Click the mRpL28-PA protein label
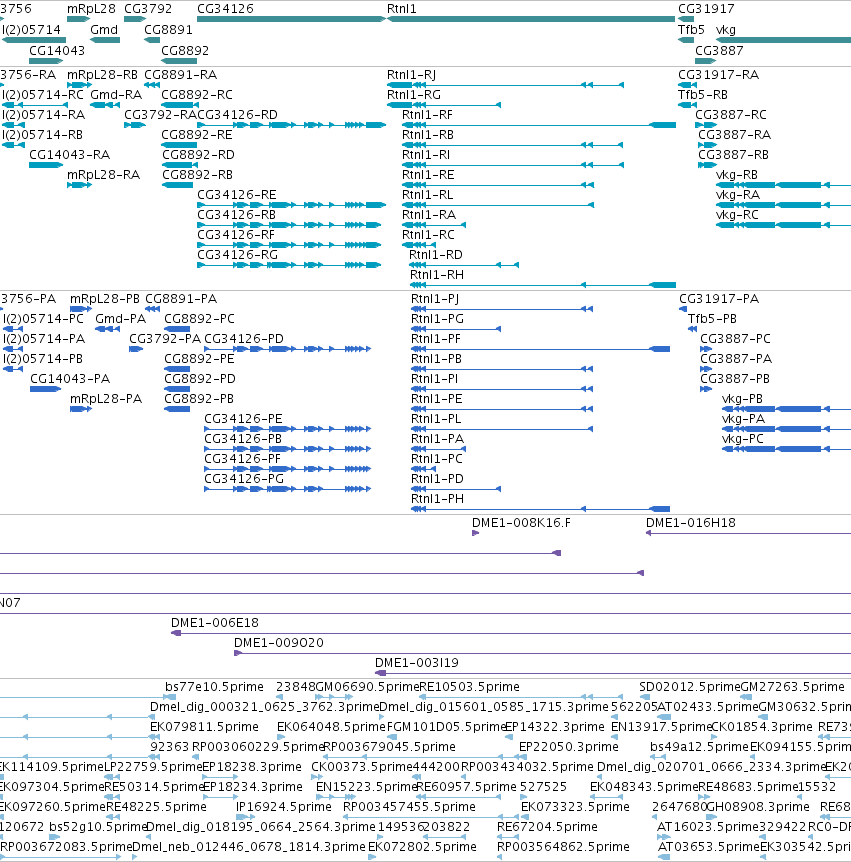This screenshot has width=851, height=862. click(x=106, y=399)
